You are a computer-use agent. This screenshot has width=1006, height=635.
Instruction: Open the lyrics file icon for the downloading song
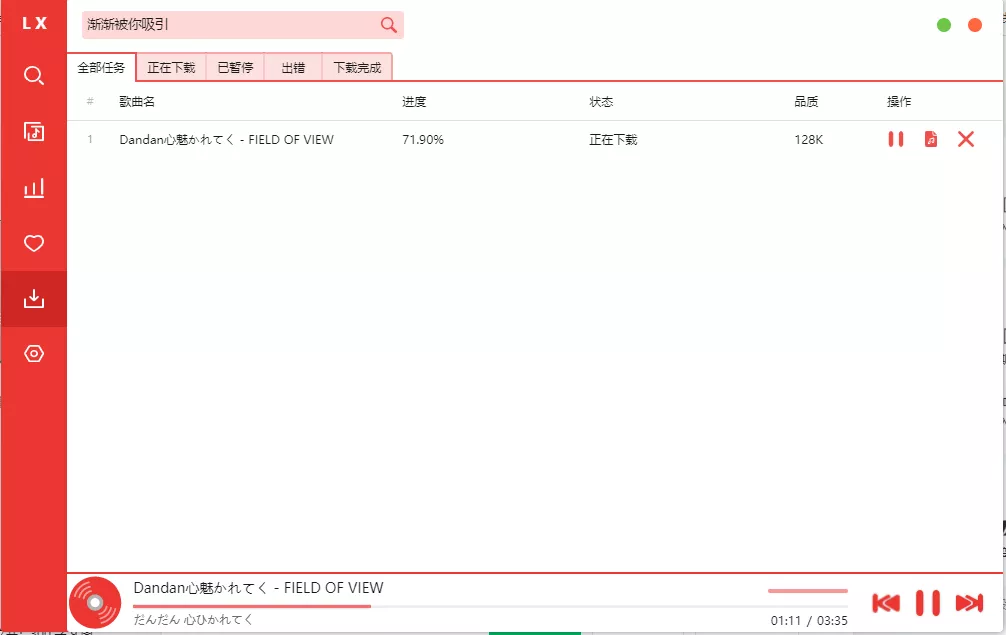click(x=930, y=140)
